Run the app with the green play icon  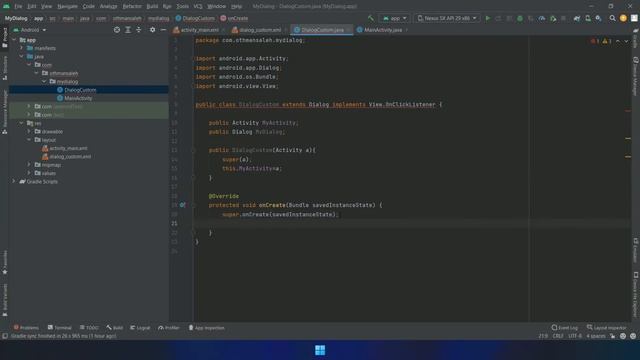[x=487, y=18]
